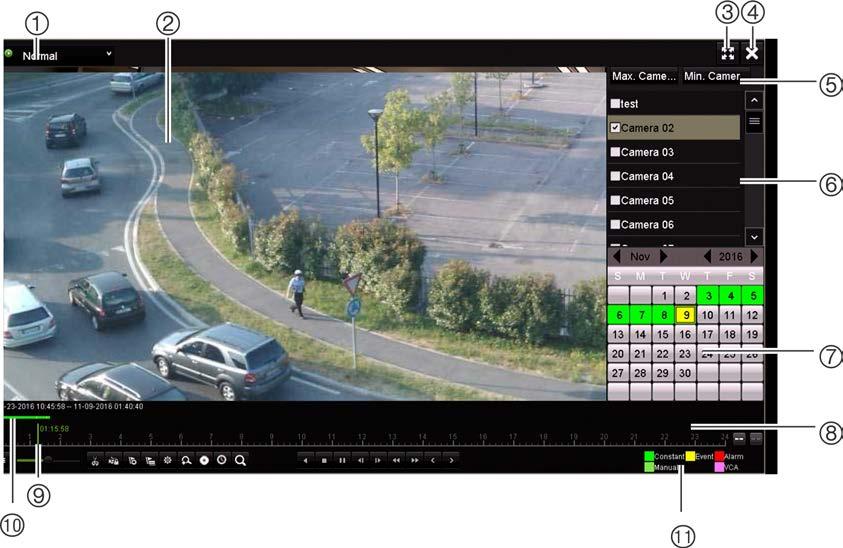843x548 pixels.
Task: Stop the playback
Action: click(324, 460)
